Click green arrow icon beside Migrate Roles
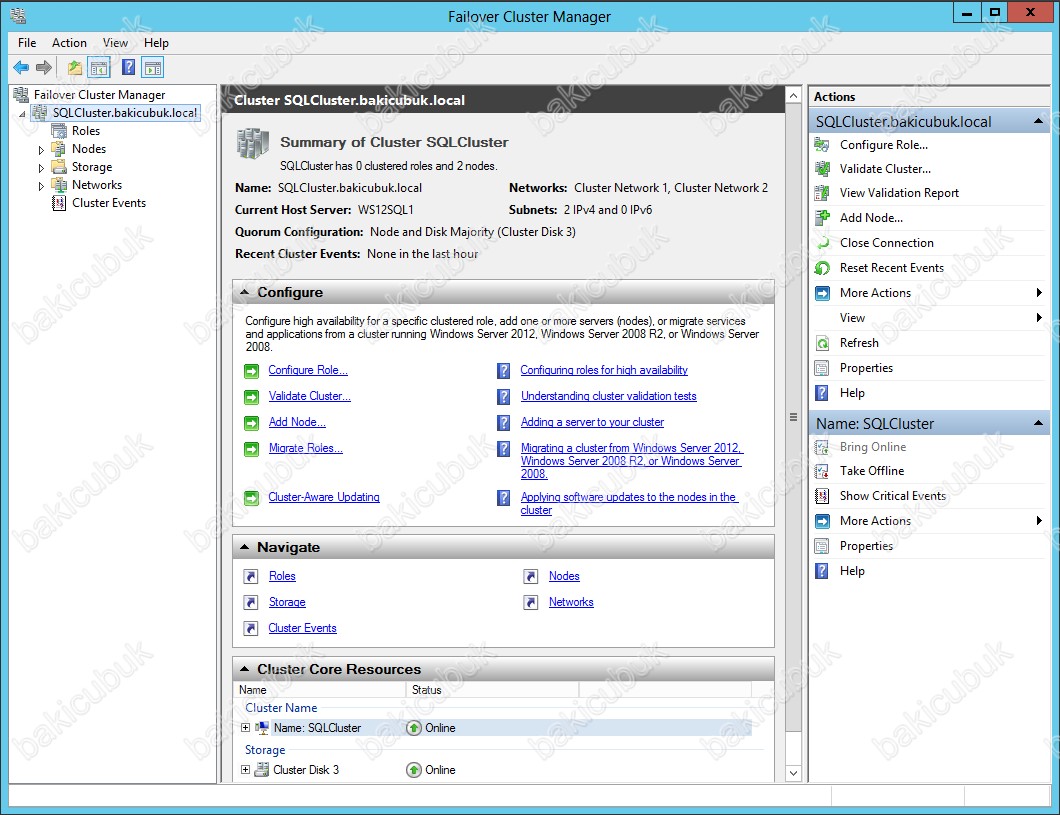 (x=251, y=449)
